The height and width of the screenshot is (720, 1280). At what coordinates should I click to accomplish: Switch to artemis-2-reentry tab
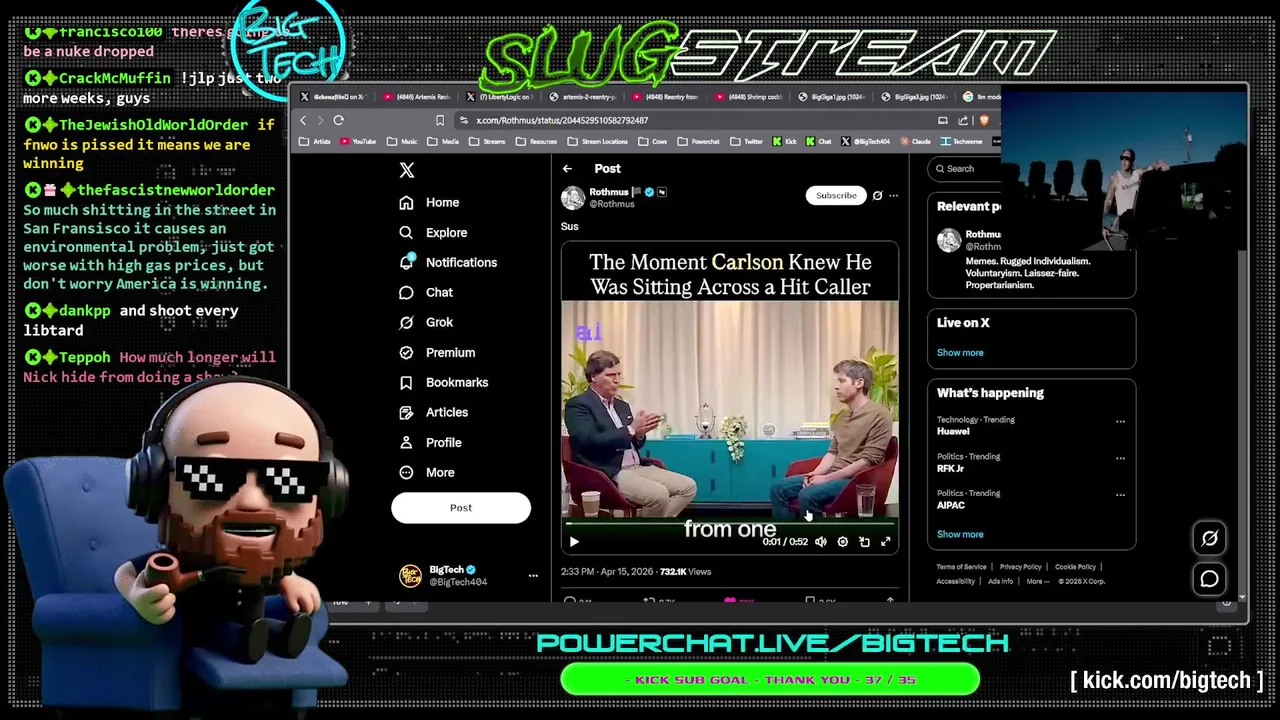click(x=584, y=97)
